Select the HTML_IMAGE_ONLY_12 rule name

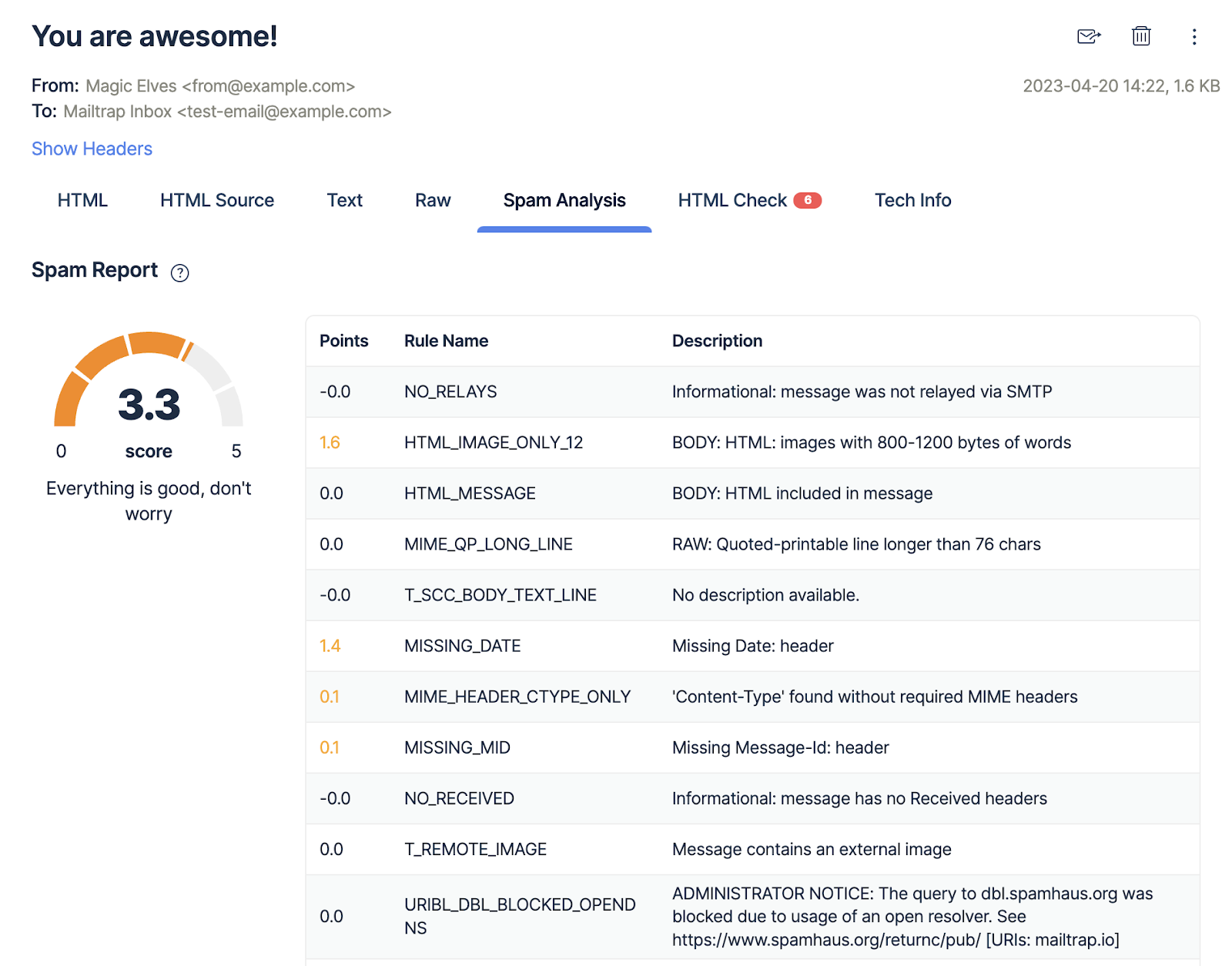(x=494, y=443)
